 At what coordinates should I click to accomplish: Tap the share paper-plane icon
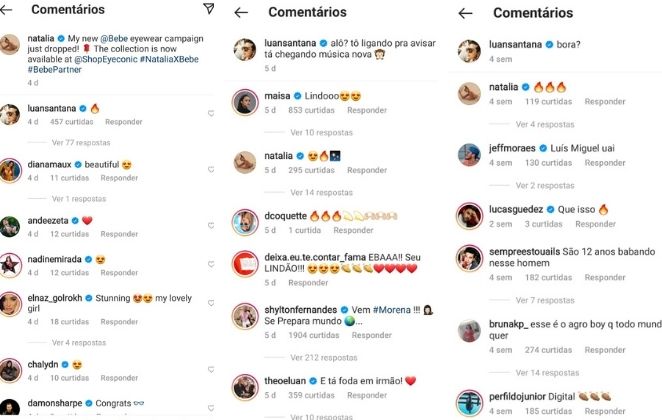point(209,8)
